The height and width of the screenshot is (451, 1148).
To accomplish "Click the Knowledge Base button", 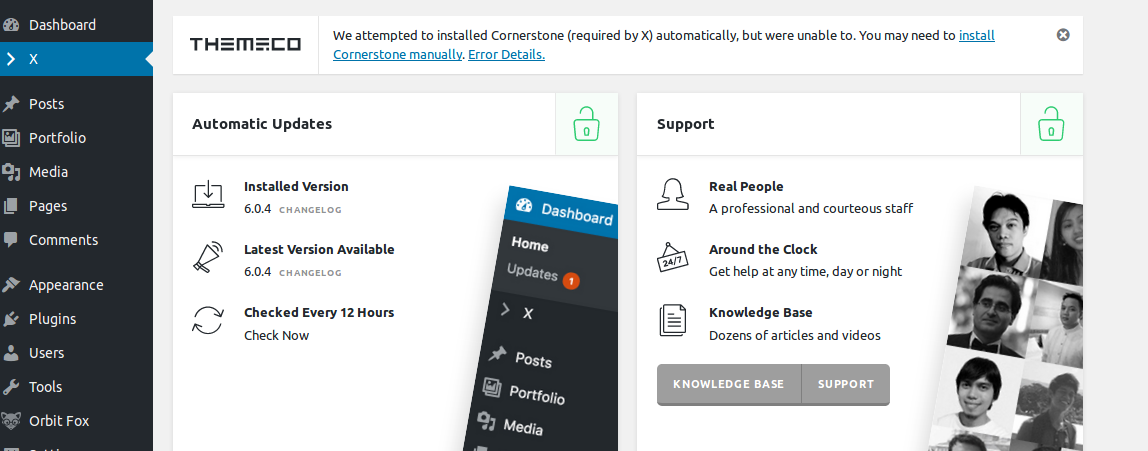I will coord(728,384).
